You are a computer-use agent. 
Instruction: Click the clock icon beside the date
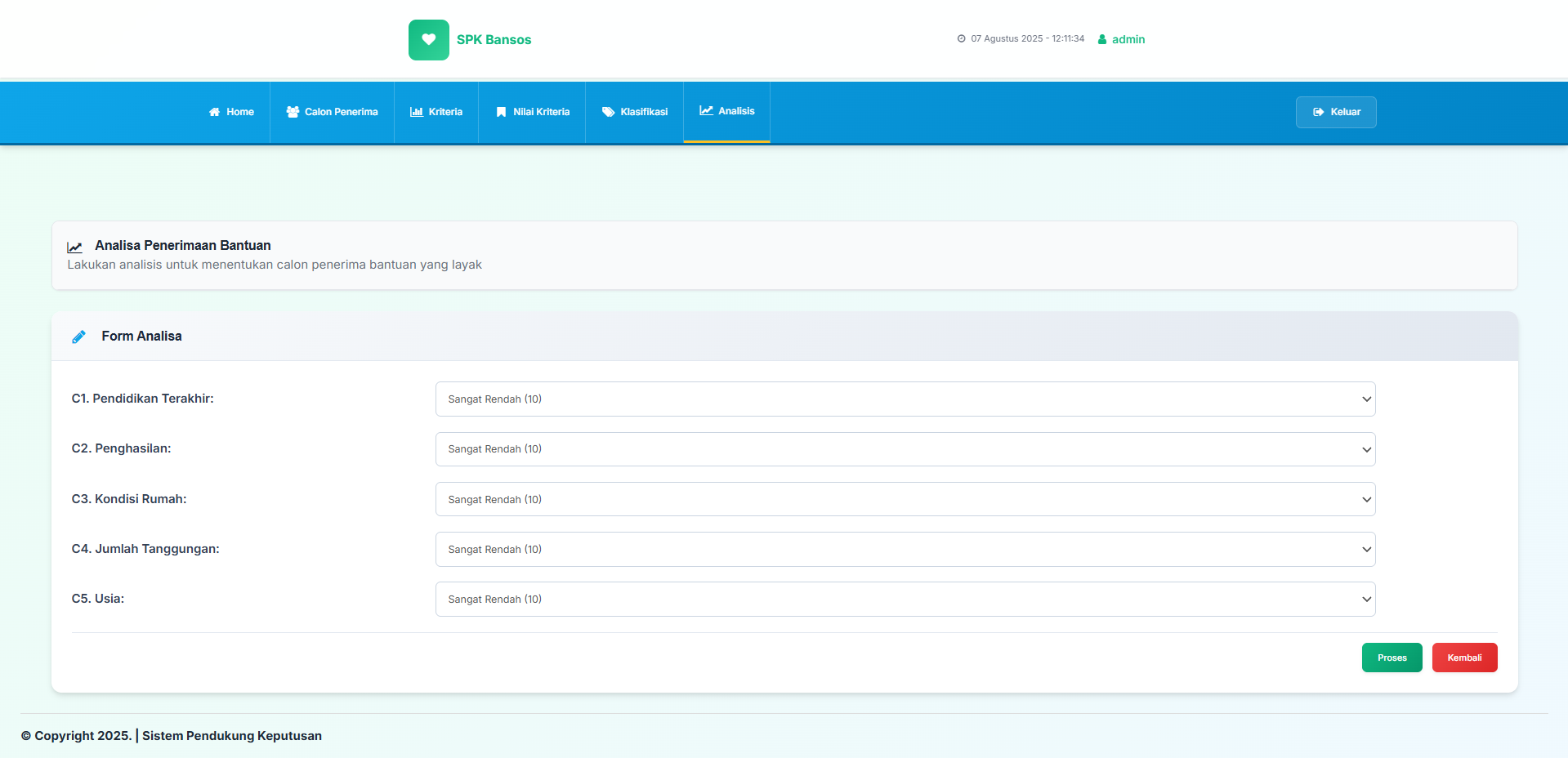962,38
